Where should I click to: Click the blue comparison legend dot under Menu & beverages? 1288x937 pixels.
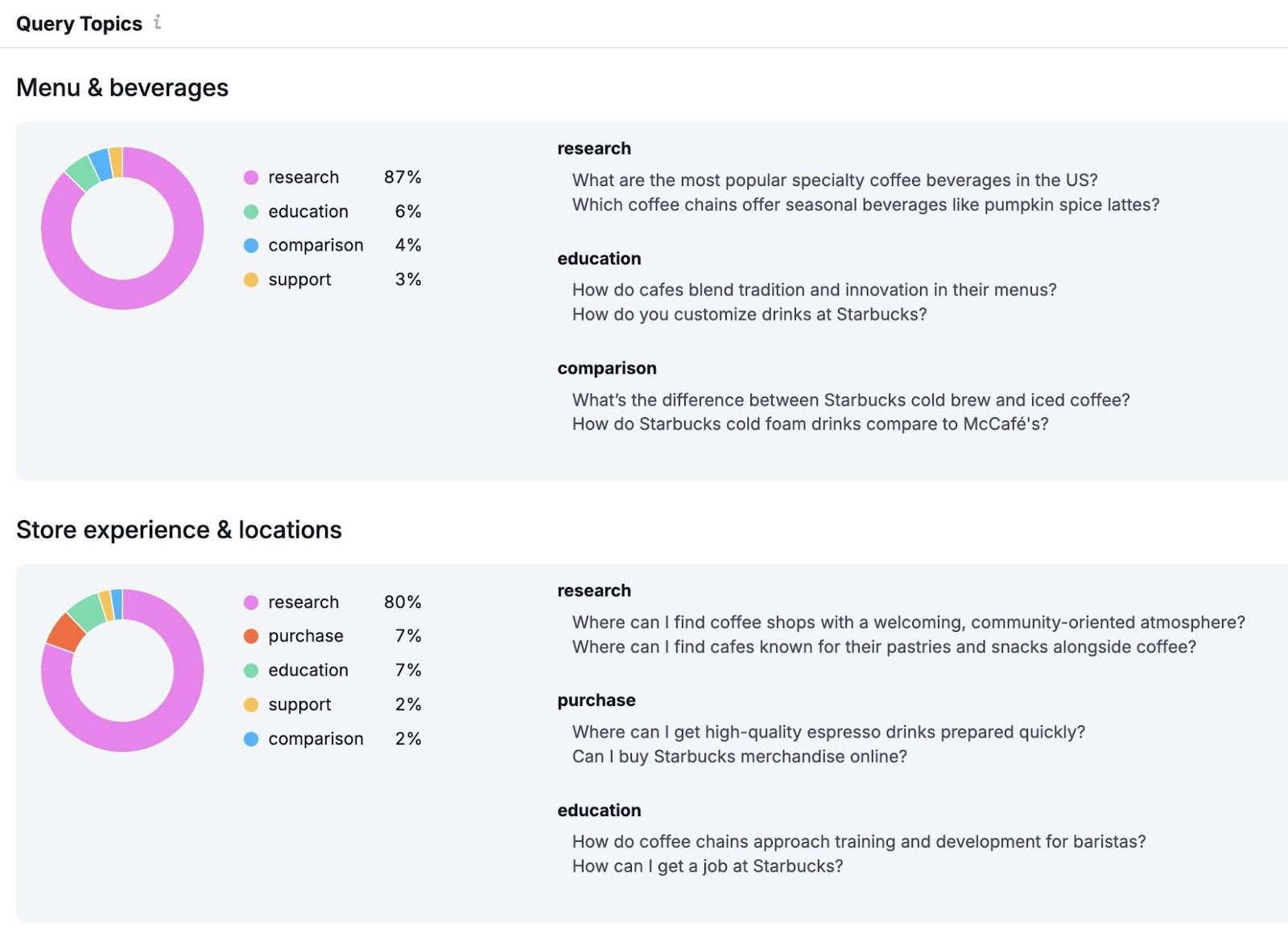(x=251, y=245)
